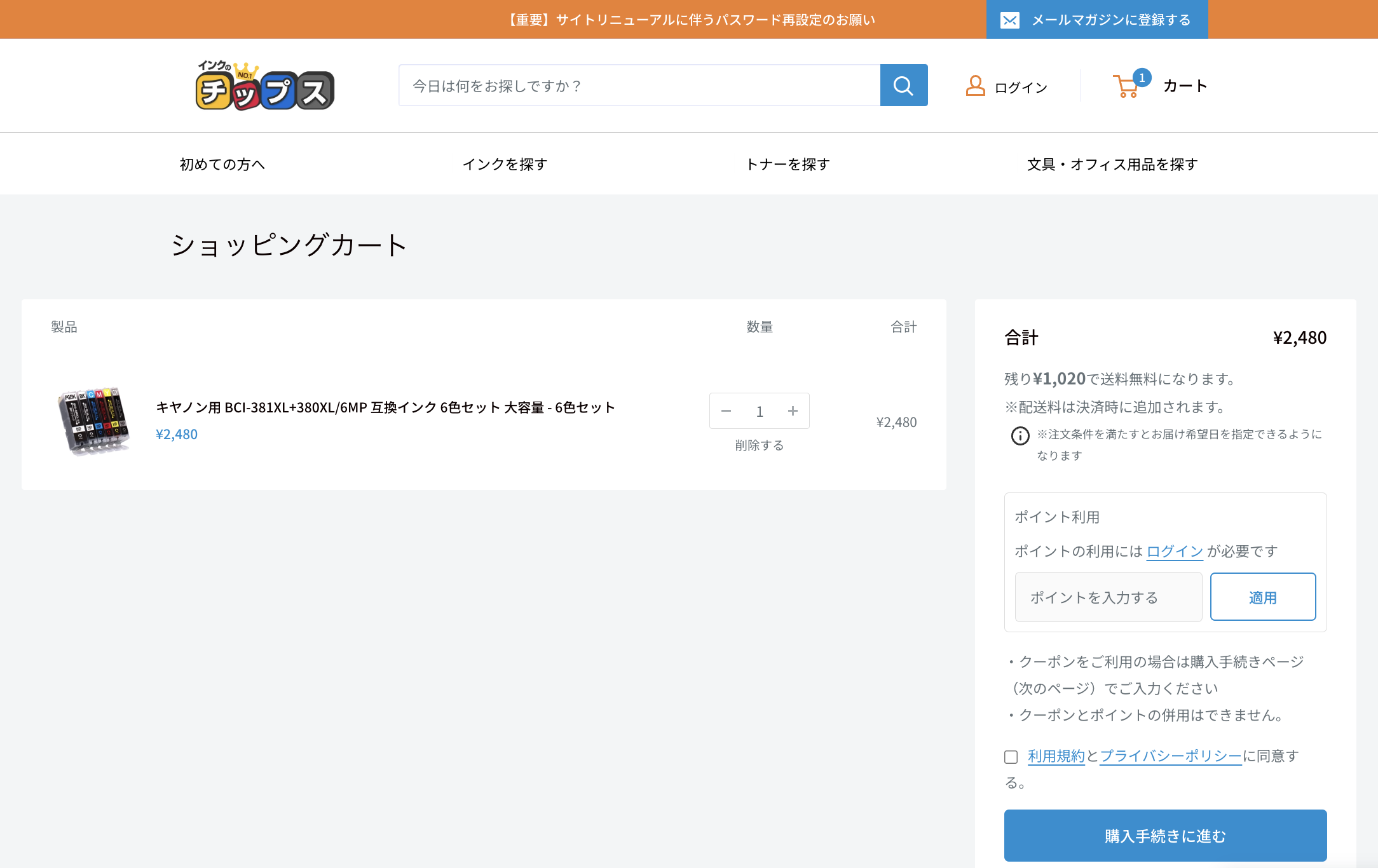Open the トナーを探す menu
The image size is (1378, 868).
[x=788, y=165]
